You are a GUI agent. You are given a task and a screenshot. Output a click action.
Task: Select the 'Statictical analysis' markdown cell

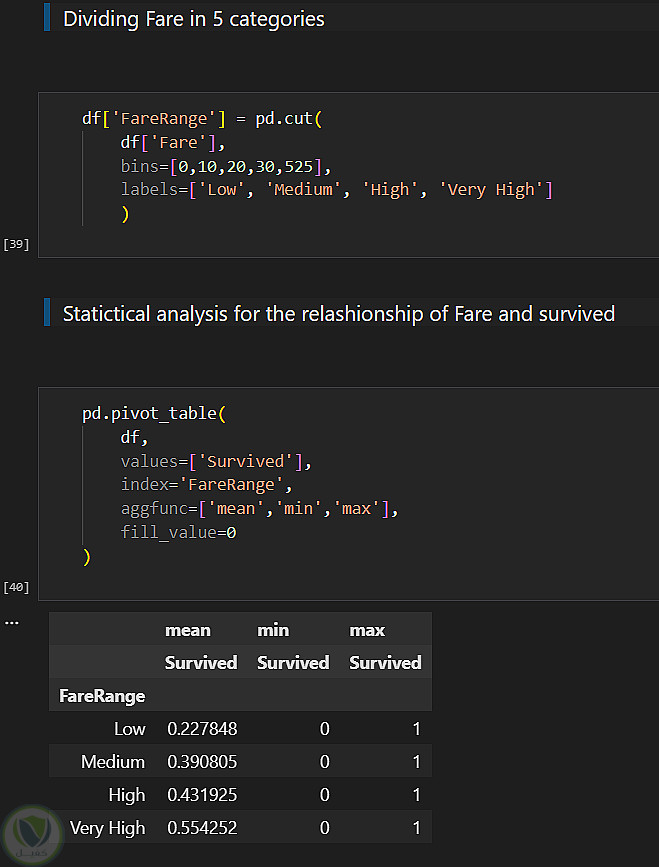click(338, 314)
